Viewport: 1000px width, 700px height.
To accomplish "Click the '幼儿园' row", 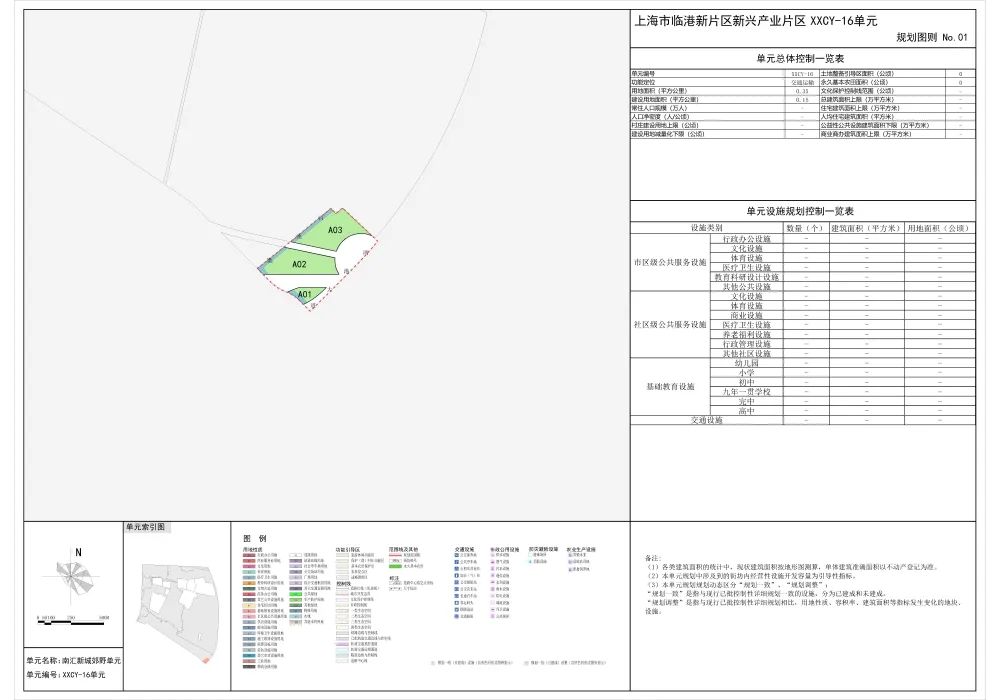I will (842, 363).
